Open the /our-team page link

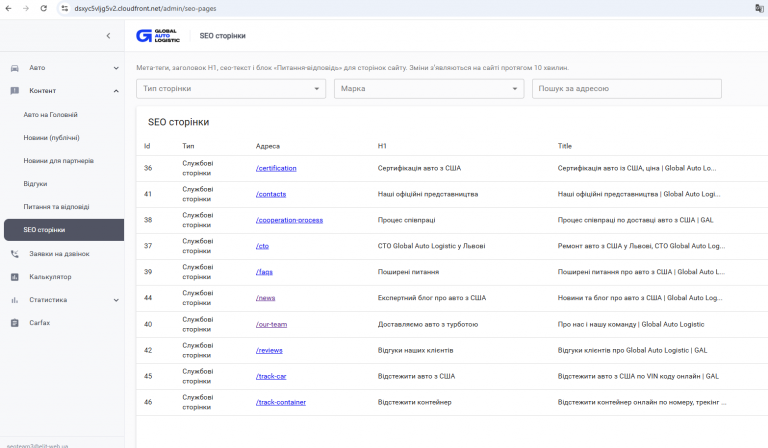coord(271,324)
